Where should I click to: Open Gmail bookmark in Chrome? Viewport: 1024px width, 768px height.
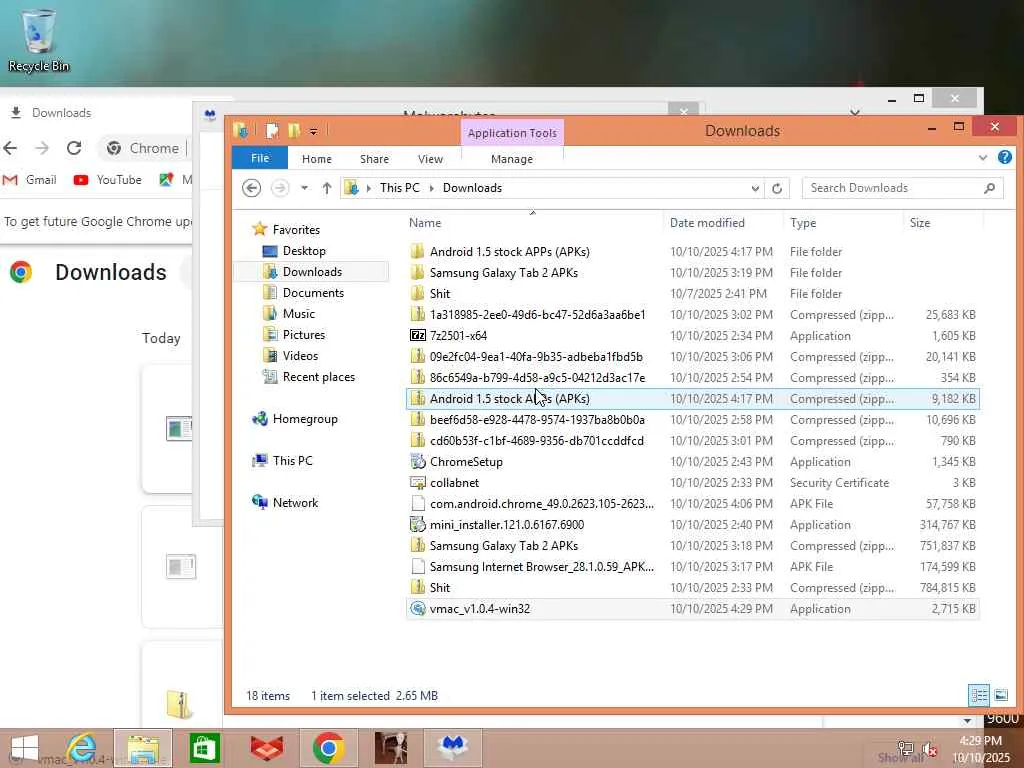[x=30, y=180]
